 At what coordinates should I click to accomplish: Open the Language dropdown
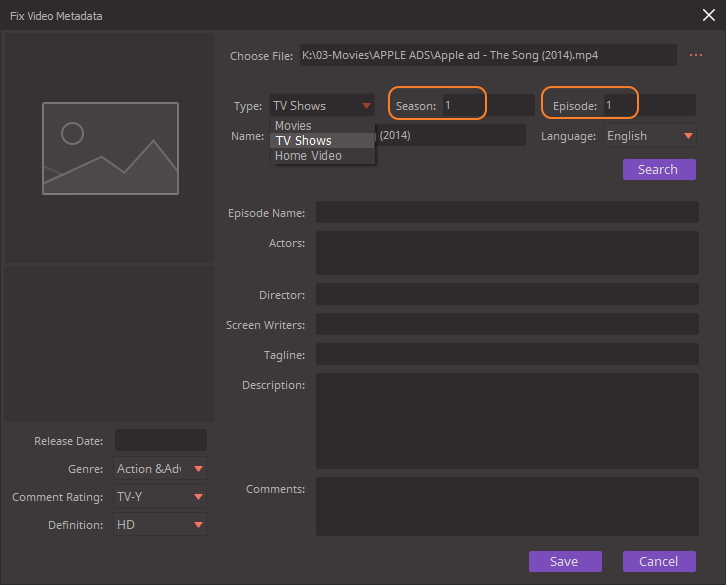[650, 136]
